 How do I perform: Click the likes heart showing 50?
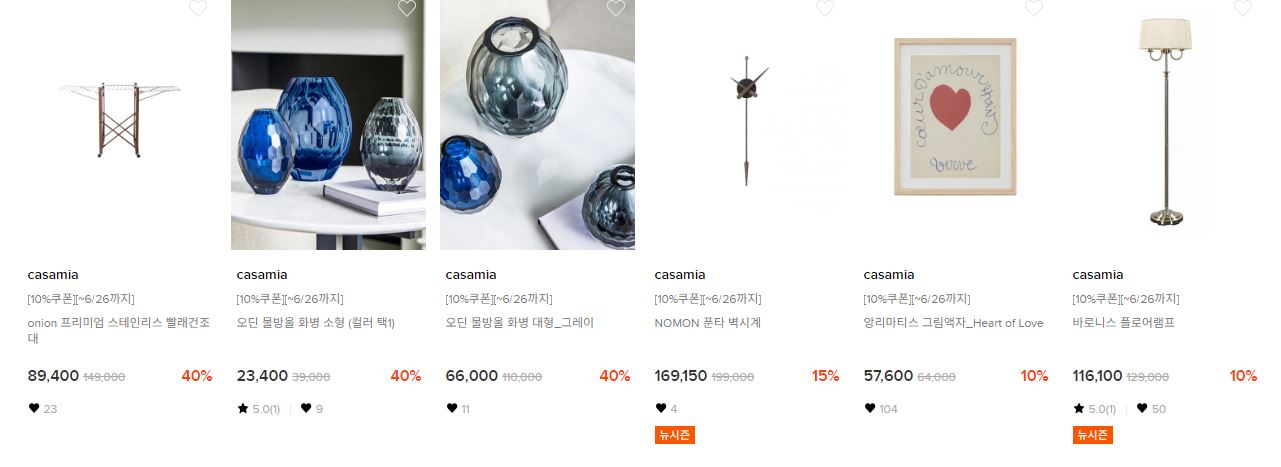click(x=1142, y=408)
